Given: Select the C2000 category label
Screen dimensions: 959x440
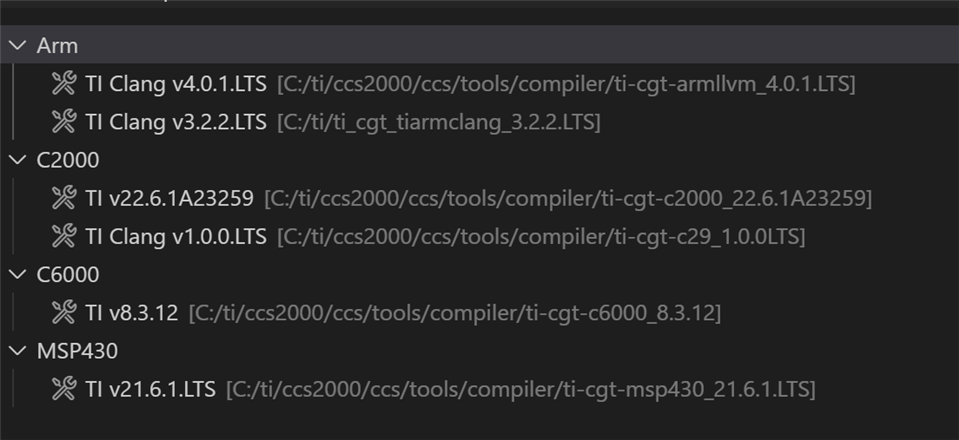Looking at the screenshot, I should pos(67,160).
